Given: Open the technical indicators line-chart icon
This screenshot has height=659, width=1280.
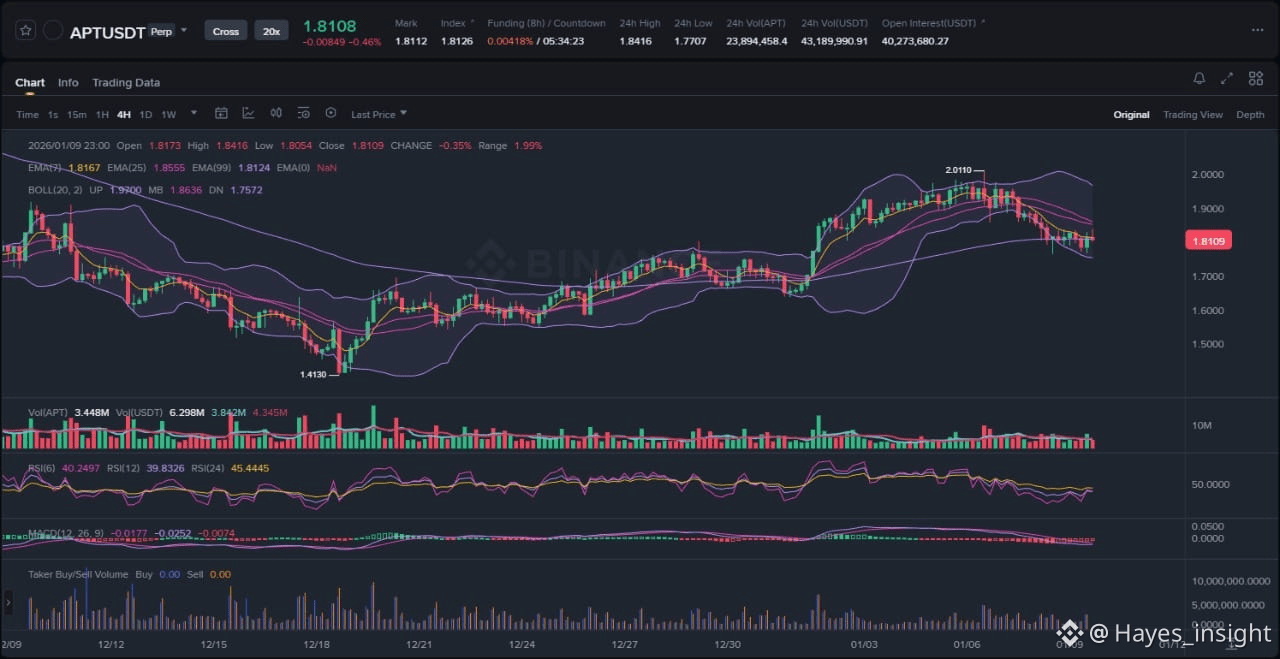Looking at the screenshot, I should [248, 114].
